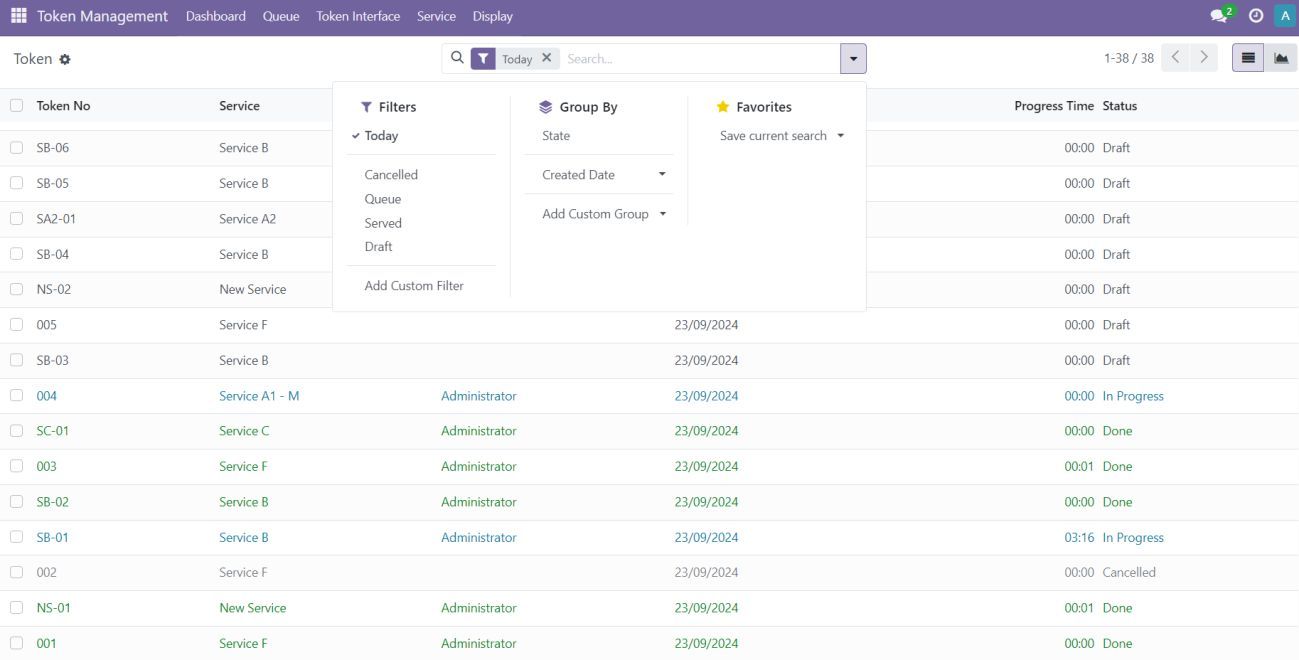
Task: Open the apps grid menu icon
Action: point(19,16)
